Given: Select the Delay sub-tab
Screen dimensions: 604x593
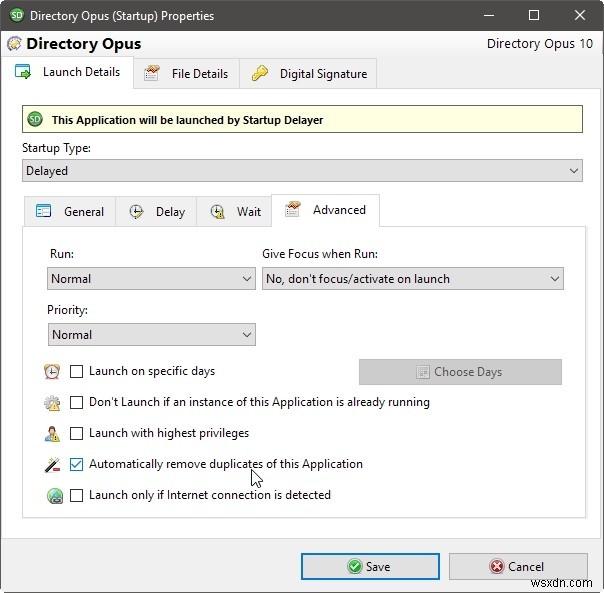Looking at the screenshot, I should (156, 212).
